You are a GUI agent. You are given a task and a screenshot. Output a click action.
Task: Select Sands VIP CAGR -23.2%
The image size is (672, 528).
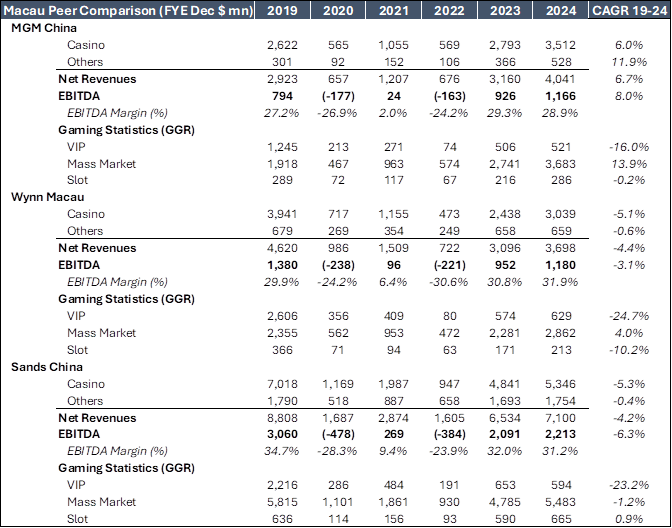629,485
